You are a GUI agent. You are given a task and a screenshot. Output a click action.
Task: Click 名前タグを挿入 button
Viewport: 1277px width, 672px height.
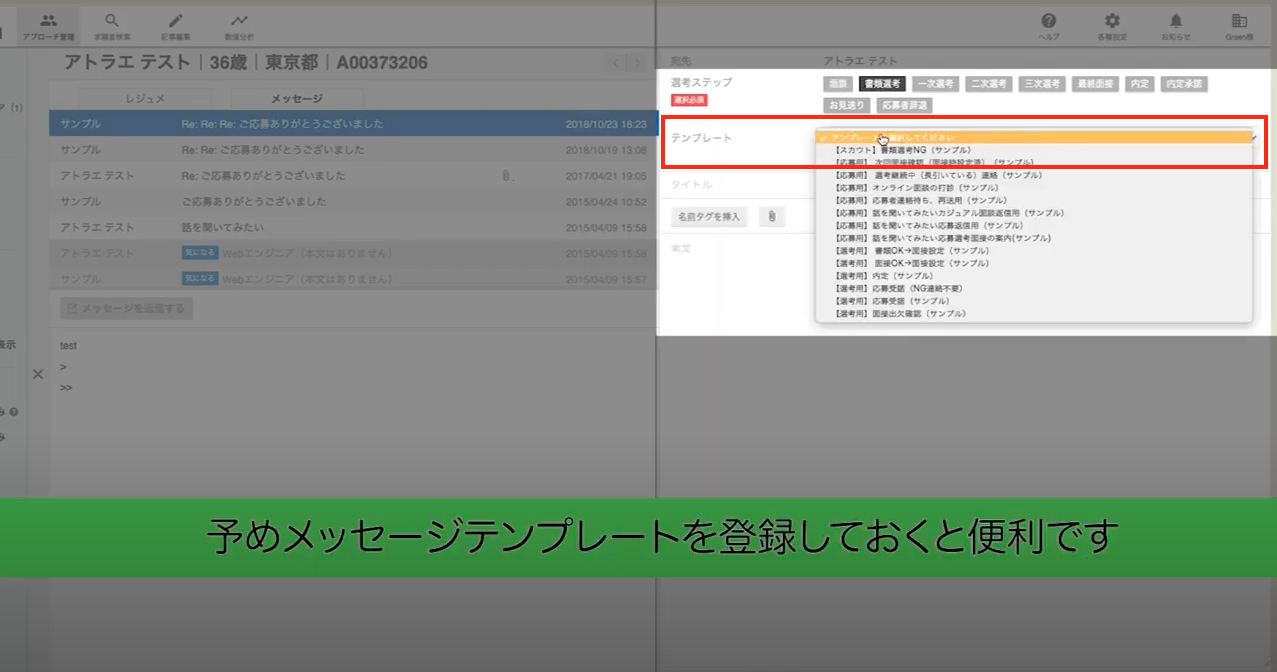[708, 216]
